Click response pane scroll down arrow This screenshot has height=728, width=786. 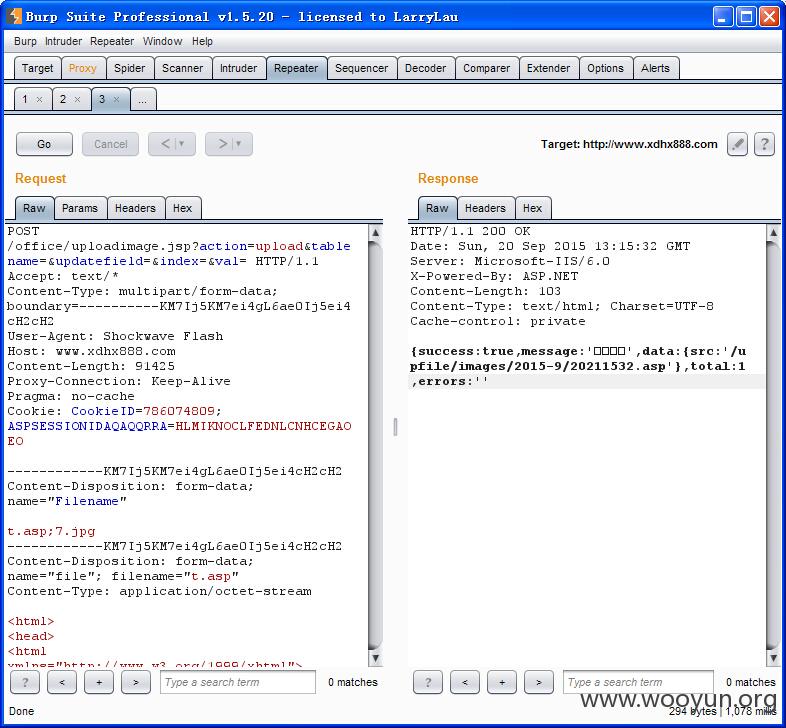pos(773,658)
